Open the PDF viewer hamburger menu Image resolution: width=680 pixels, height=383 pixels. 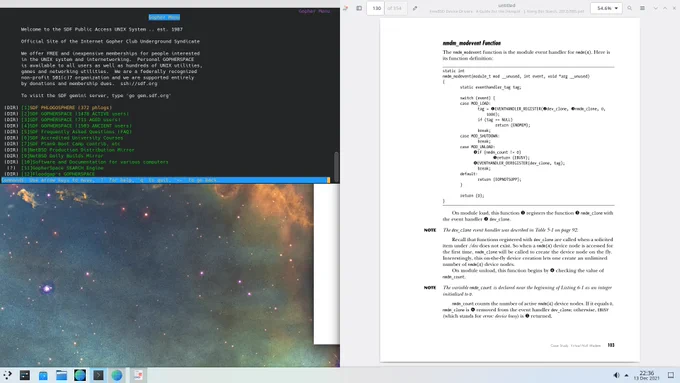643,8
